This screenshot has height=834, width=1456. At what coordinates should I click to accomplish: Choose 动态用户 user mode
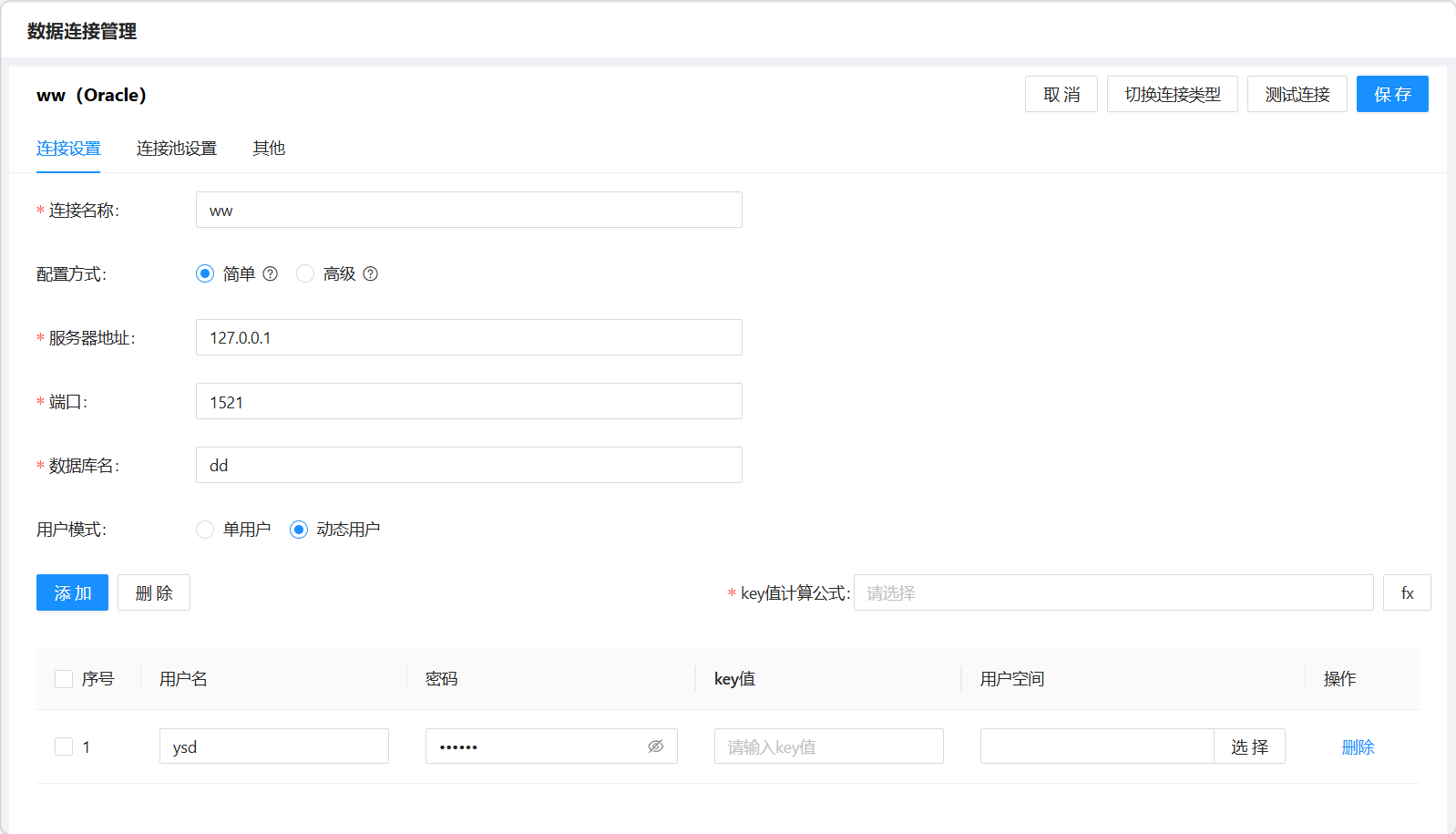click(x=299, y=530)
